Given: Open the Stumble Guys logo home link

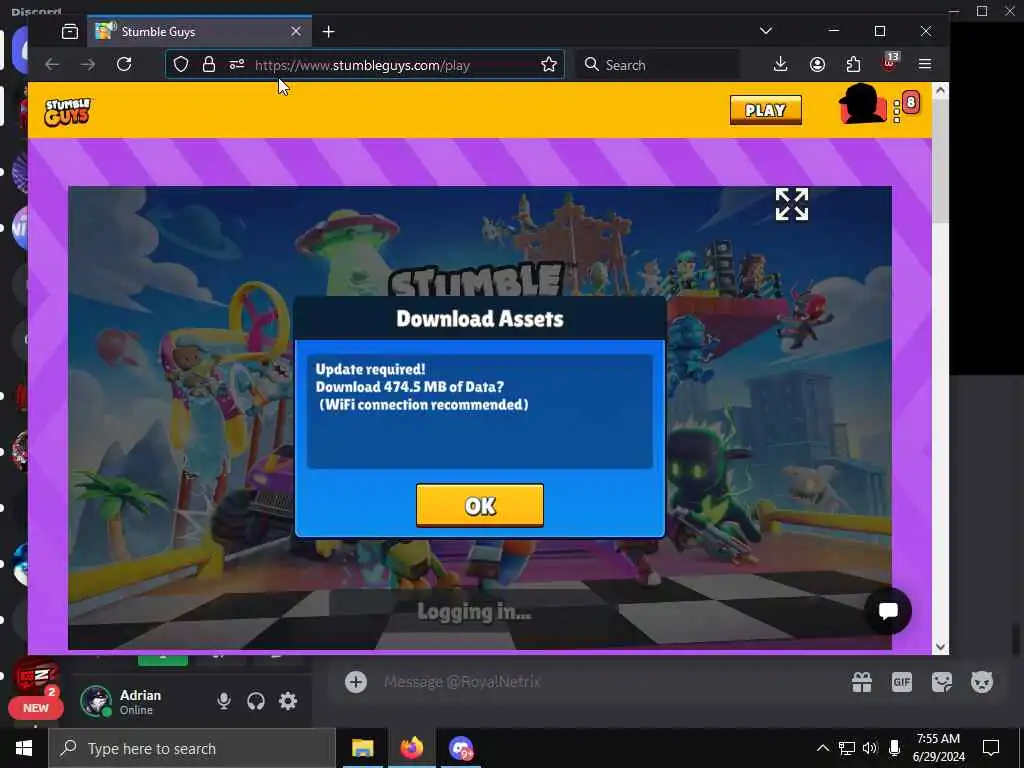Looking at the screenshot, I should point(68,111).
